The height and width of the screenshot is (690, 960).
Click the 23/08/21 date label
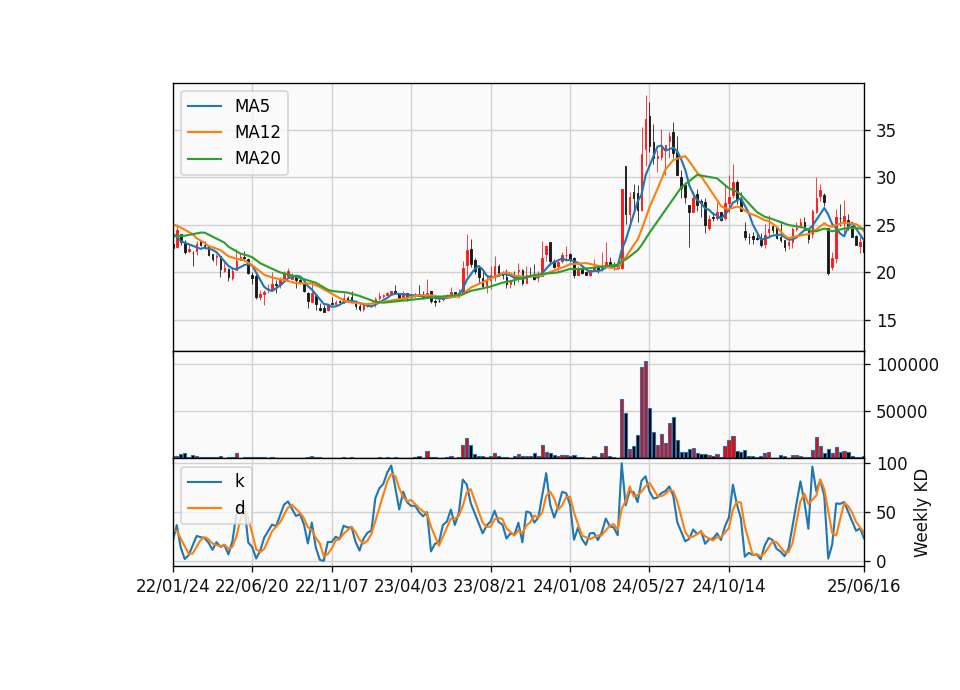(490, 586)
